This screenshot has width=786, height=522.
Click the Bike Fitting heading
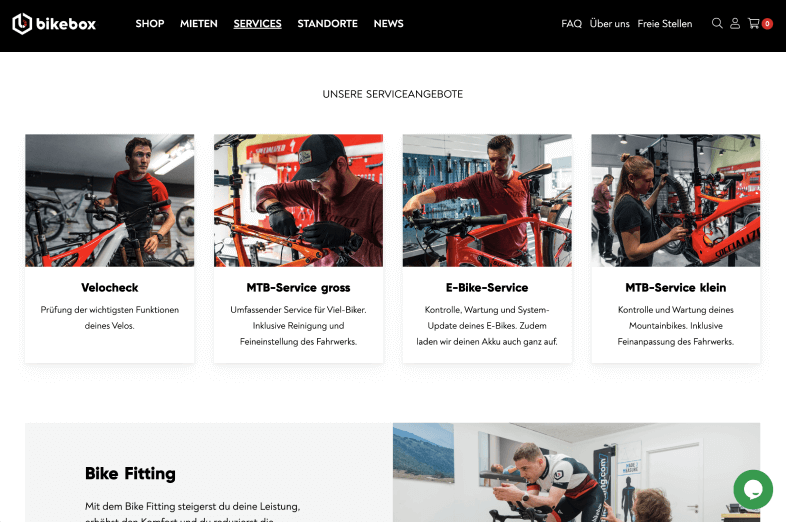130,473
